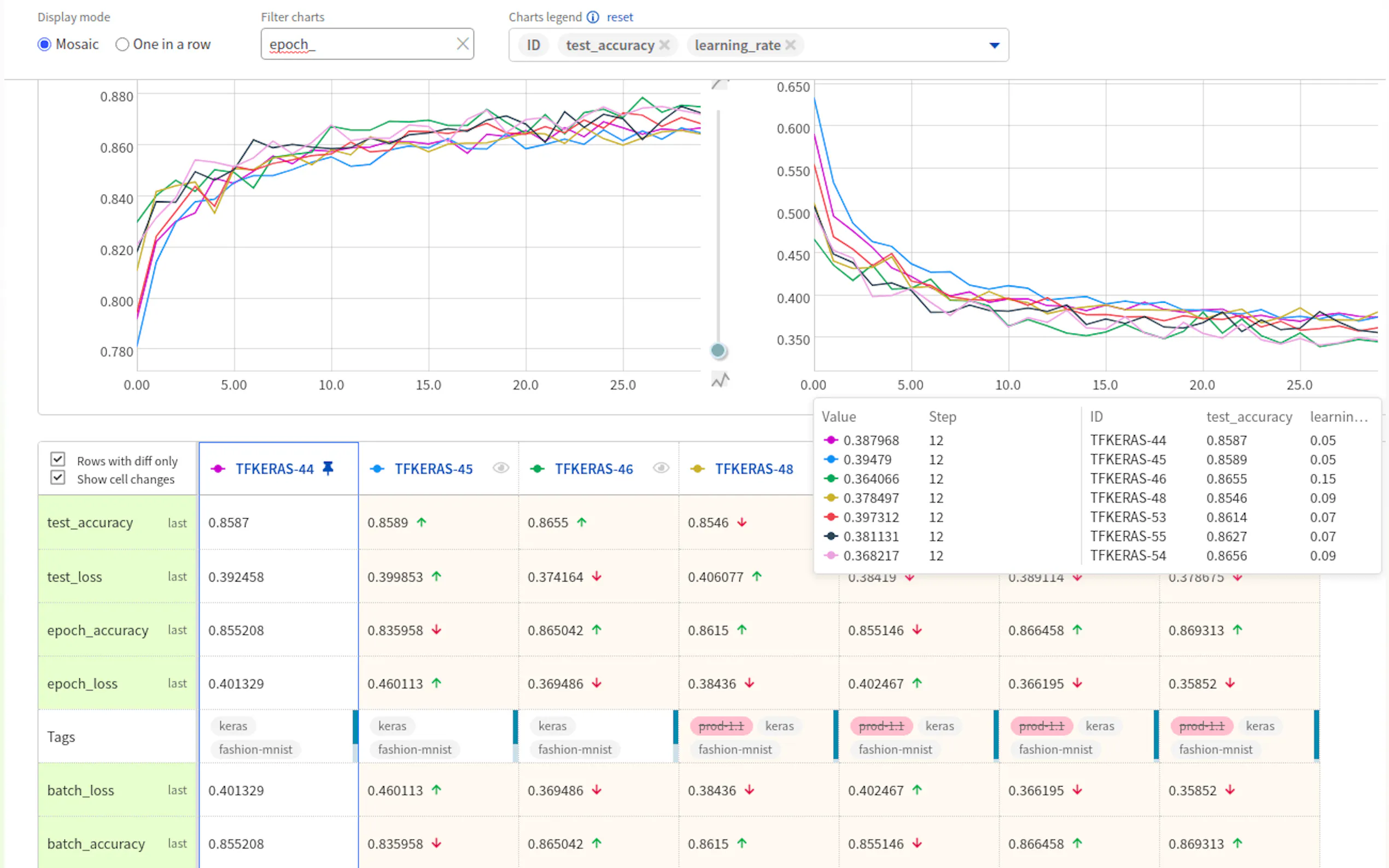
Task: Select Mosaic display mode
Action: [44, 44]
